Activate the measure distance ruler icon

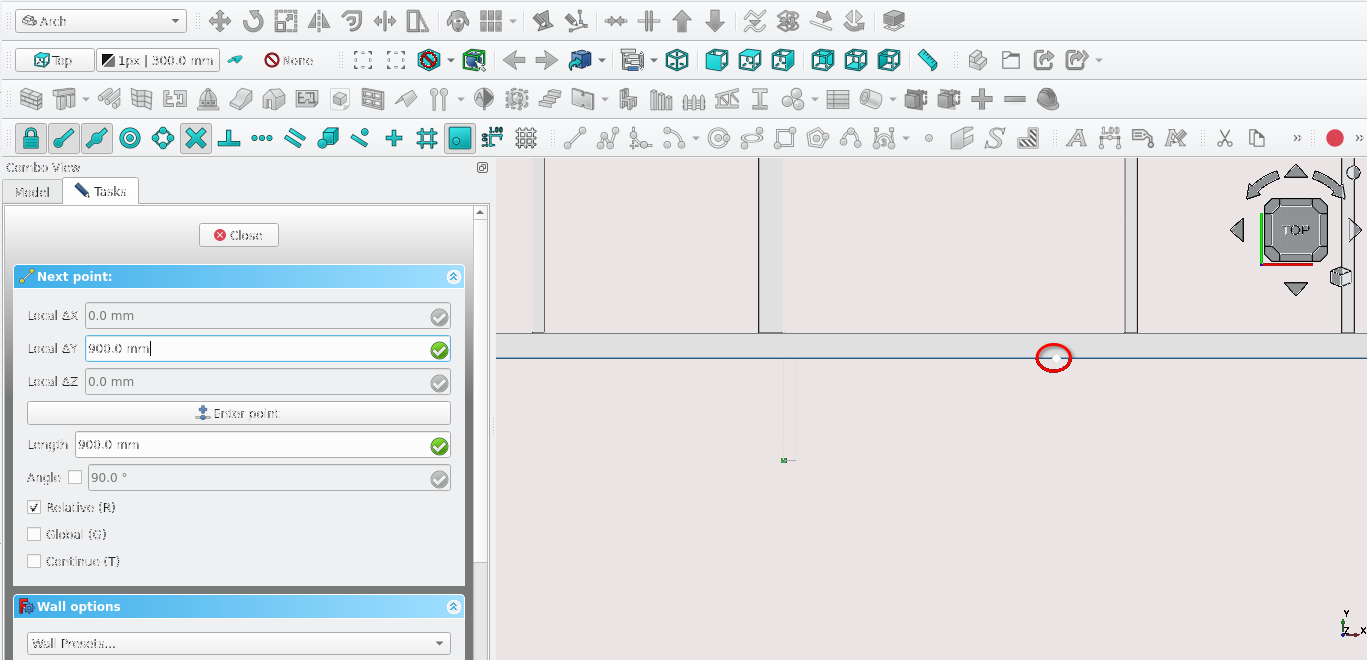(927, 60)
